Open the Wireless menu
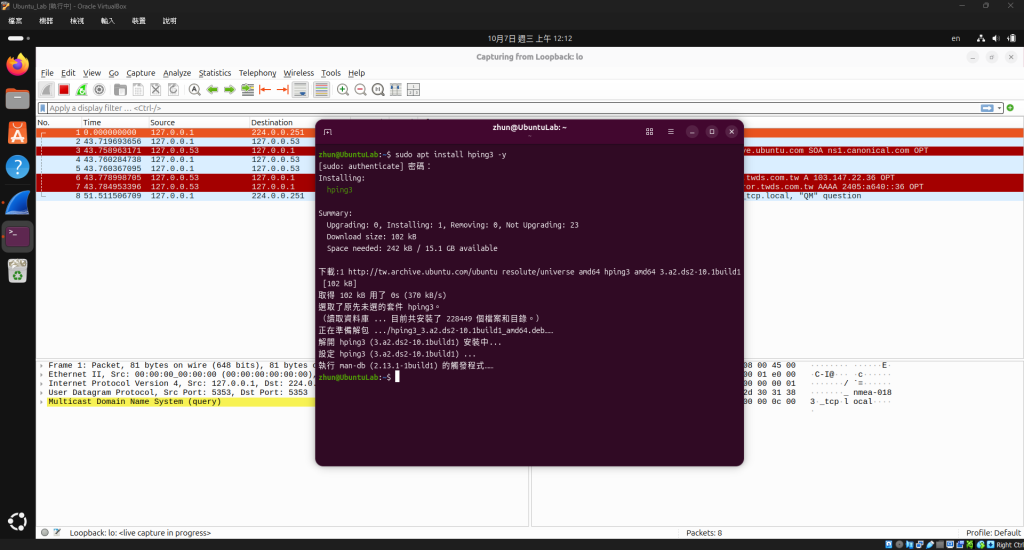This screenshot has height=550, width=1024. 298,73
